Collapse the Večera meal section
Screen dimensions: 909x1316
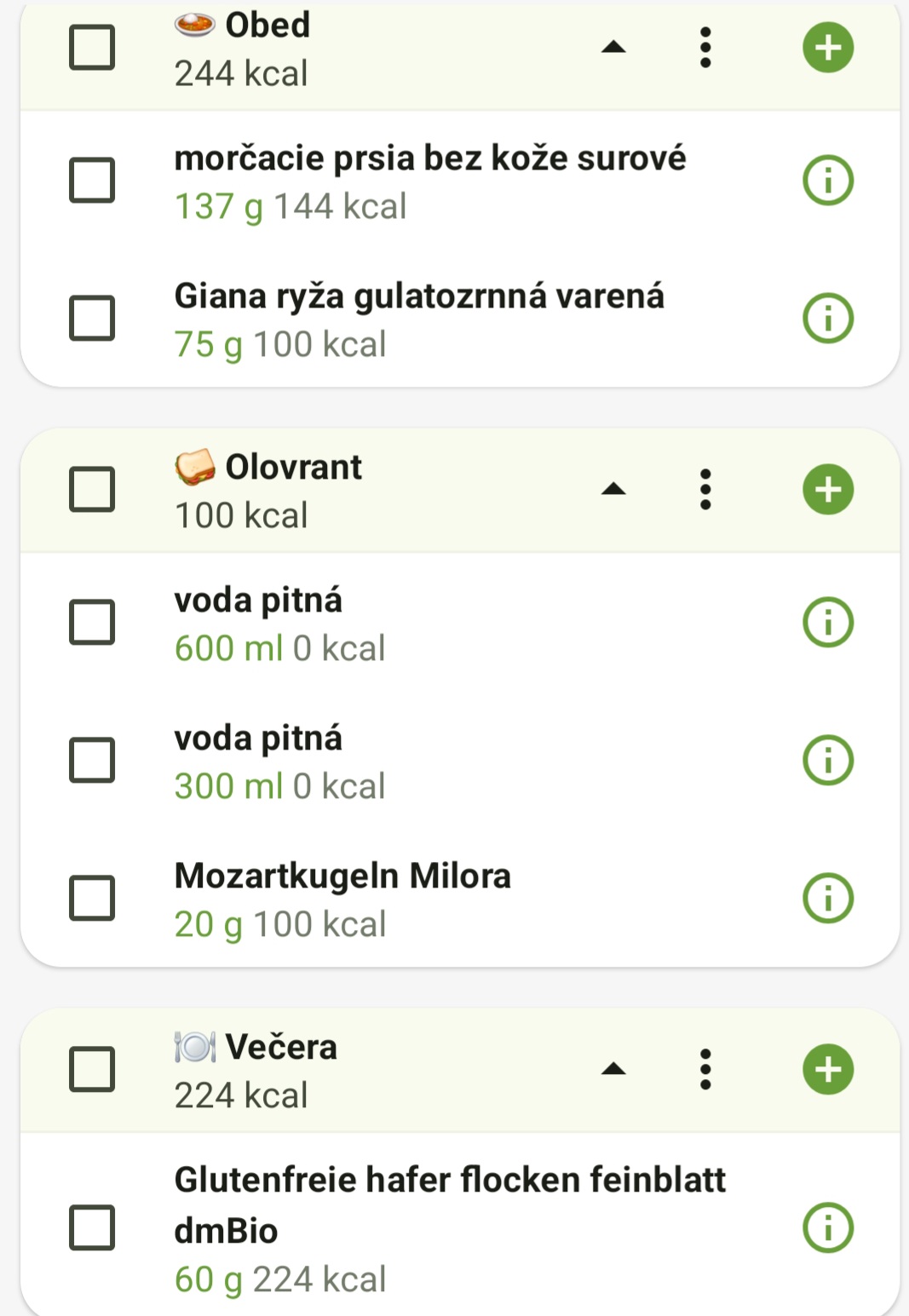click(613, 1069)
